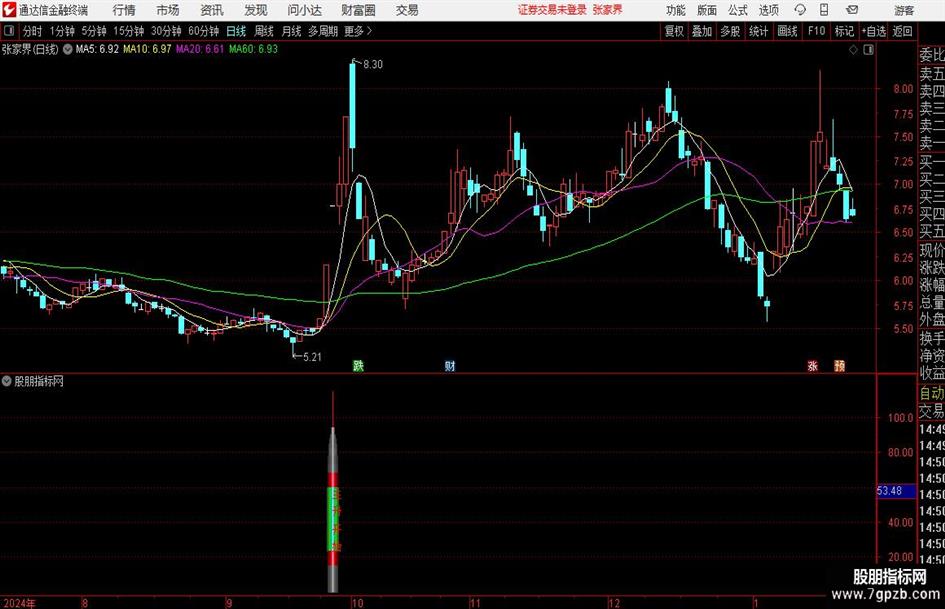
Task: Click the customer service headset icon
Action: [800, 10]
